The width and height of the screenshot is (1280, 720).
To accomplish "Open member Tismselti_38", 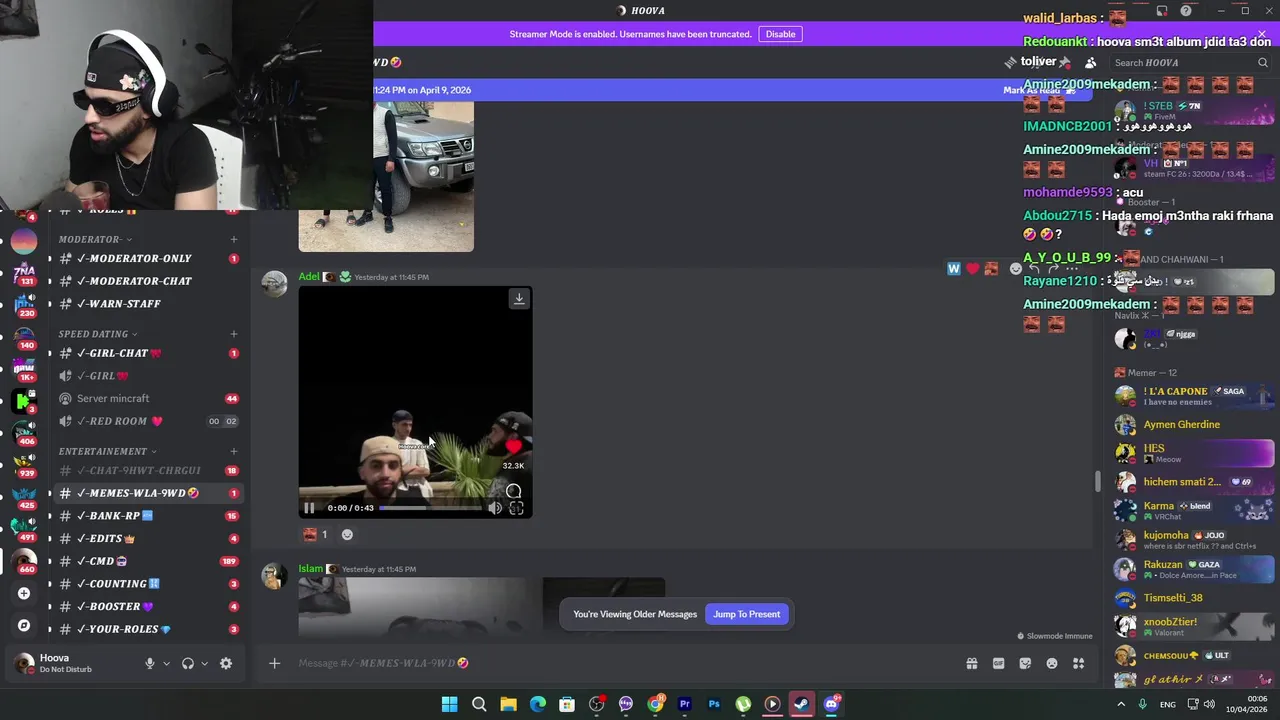I will (1195, 598).
